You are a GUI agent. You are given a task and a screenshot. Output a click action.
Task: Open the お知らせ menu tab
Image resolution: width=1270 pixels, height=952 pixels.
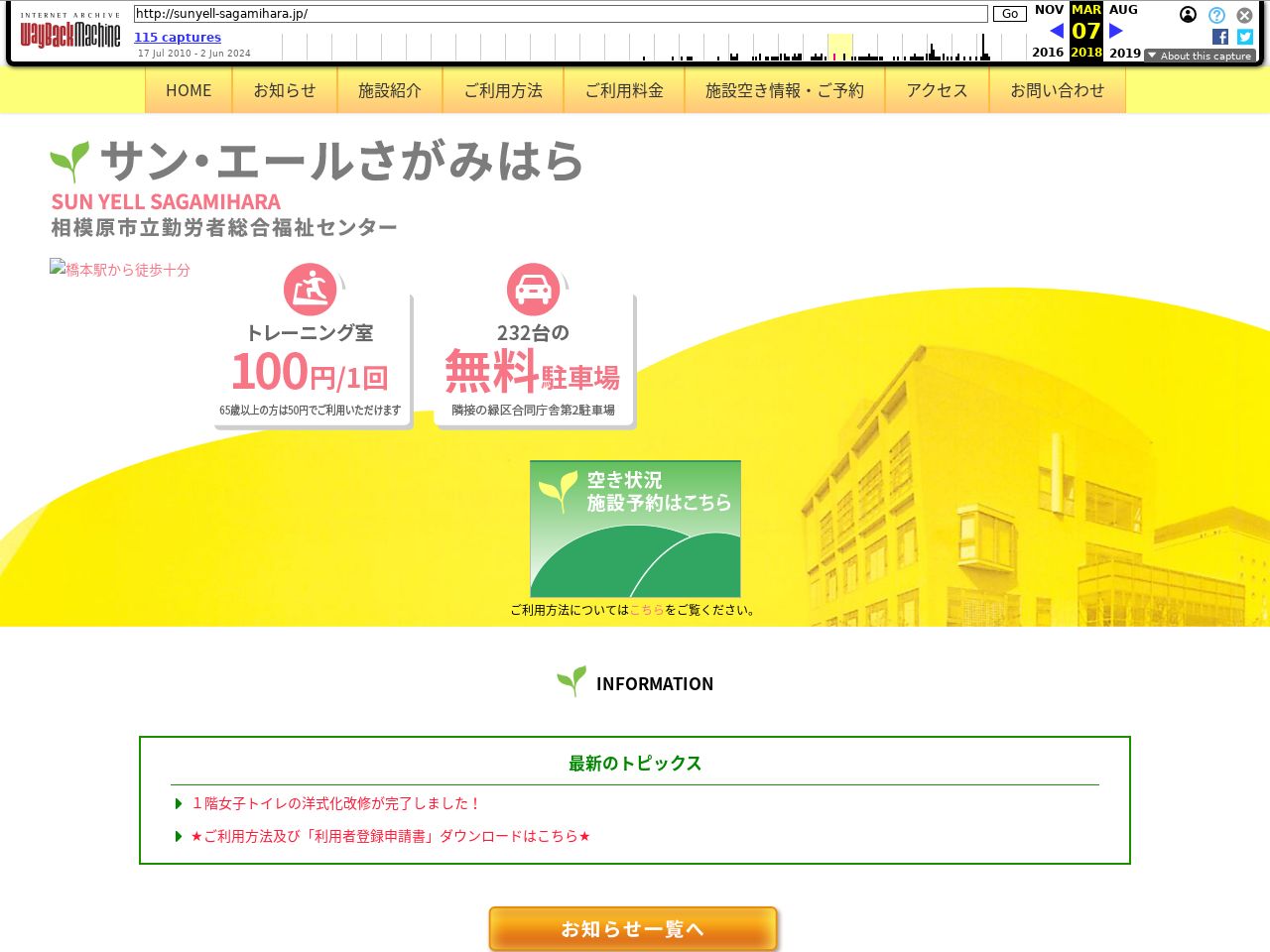click(285, 90)
